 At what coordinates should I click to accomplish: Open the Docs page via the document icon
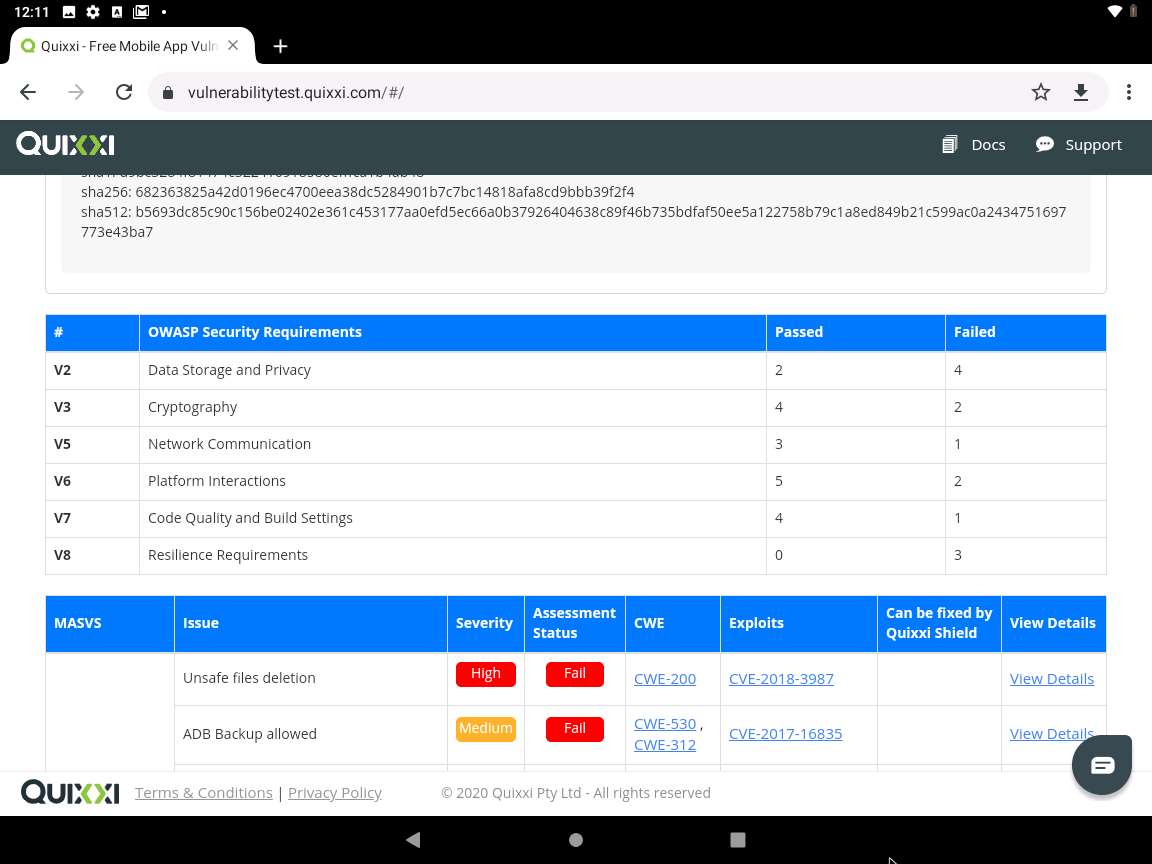949,144
